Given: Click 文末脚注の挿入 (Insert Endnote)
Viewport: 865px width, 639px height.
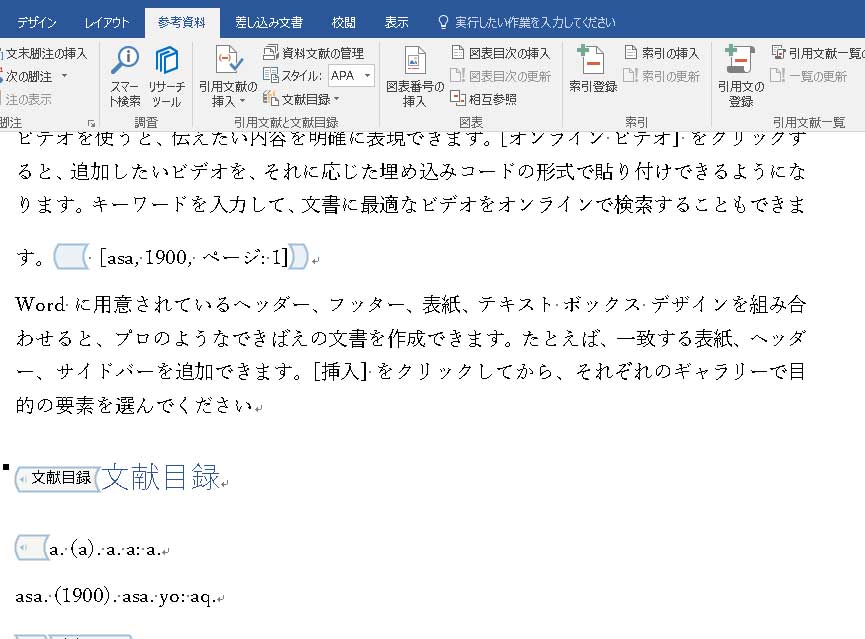Looking at the screenshot, I should [45, 53].
